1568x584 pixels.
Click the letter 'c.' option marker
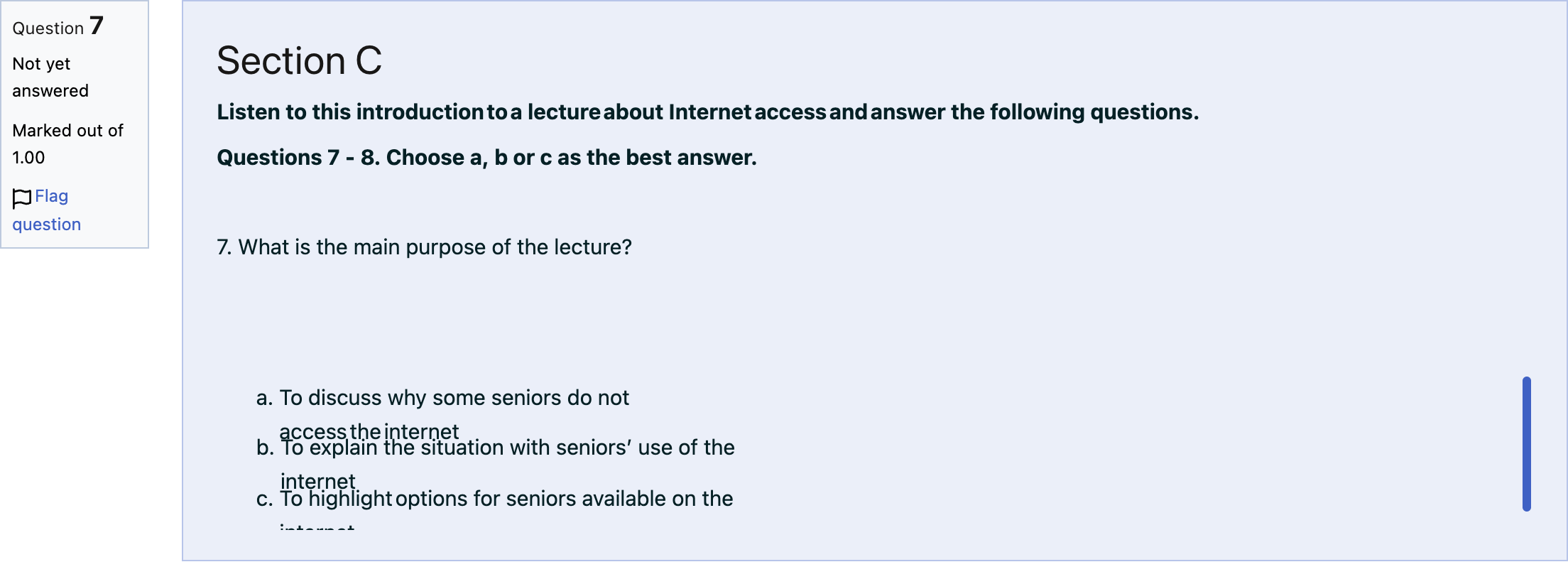[x=264, y=499]
